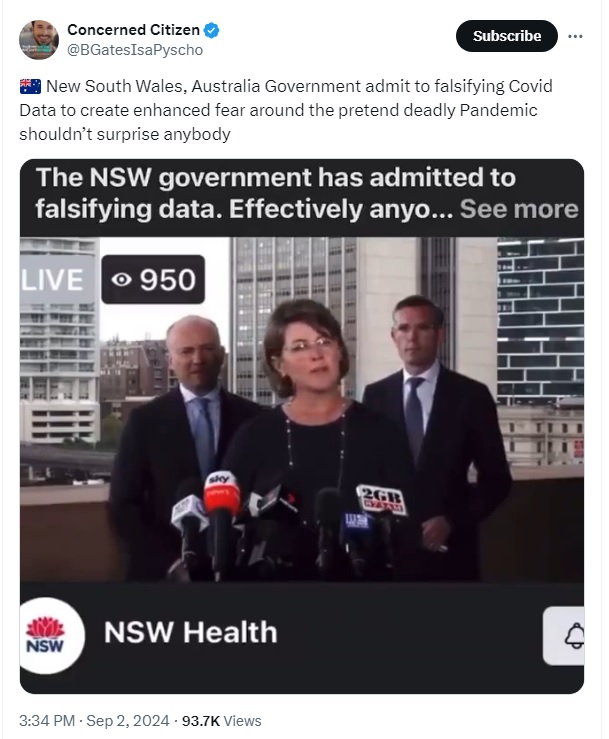
Task: Click the tweet body text
Action: click(x=286, y=110)
